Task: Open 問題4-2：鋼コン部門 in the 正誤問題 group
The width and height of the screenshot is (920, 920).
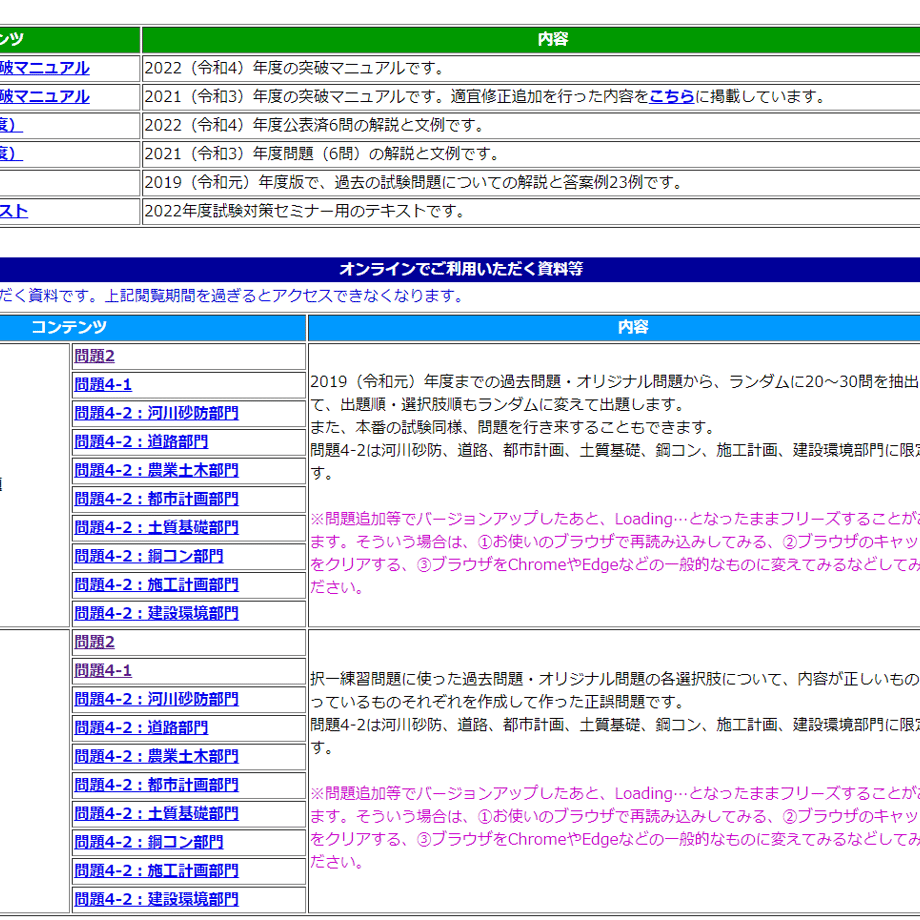Action: click(x=149, y=843)
